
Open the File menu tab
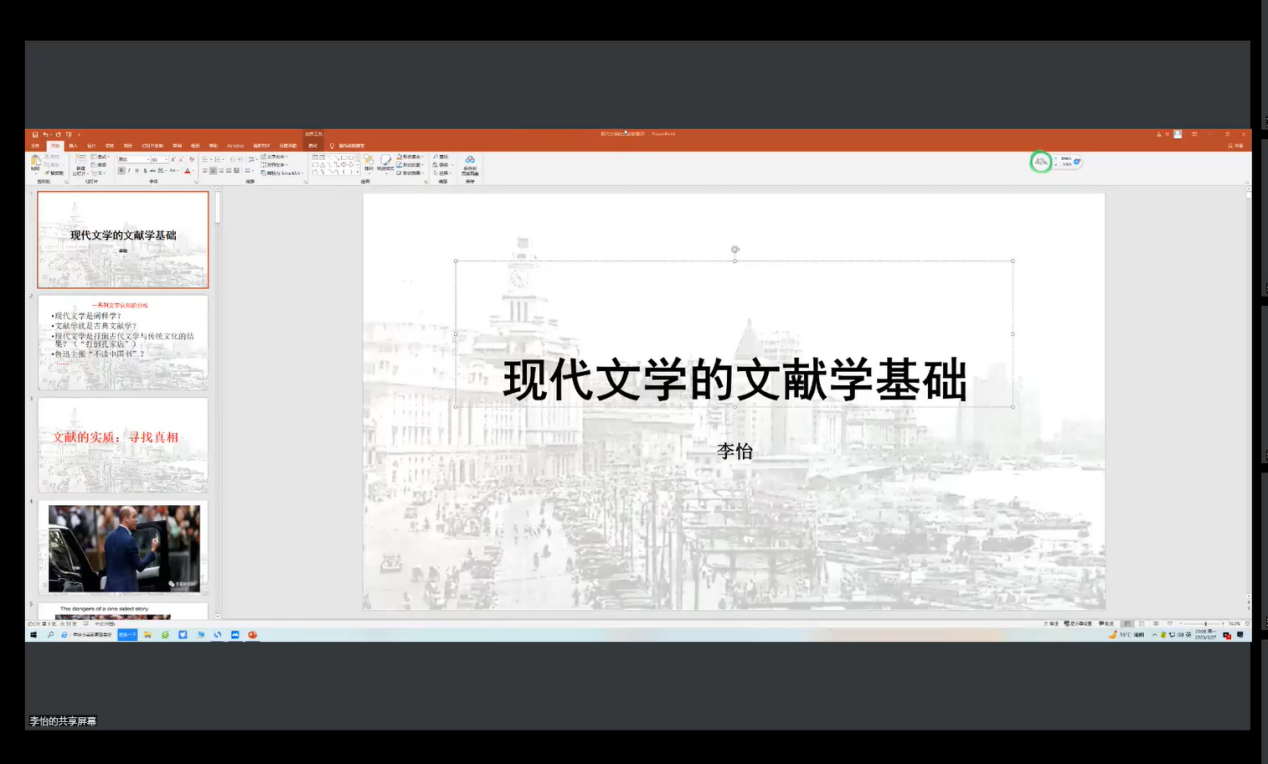(x=35, y=146)
